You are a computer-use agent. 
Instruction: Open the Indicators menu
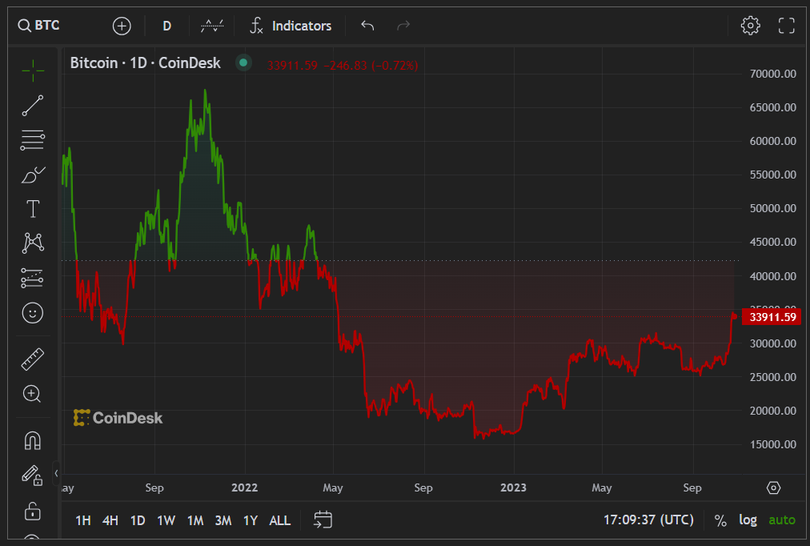coord(290,25)
